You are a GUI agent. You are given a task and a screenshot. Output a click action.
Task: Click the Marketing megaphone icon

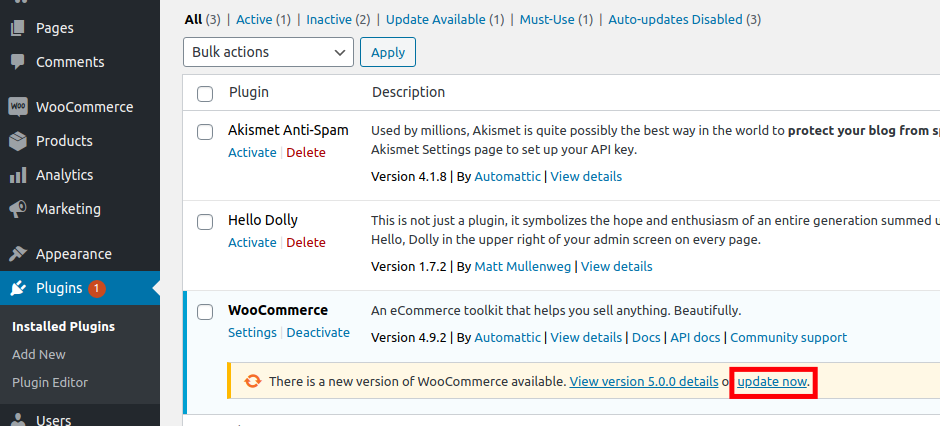click(x=18, y=209)
